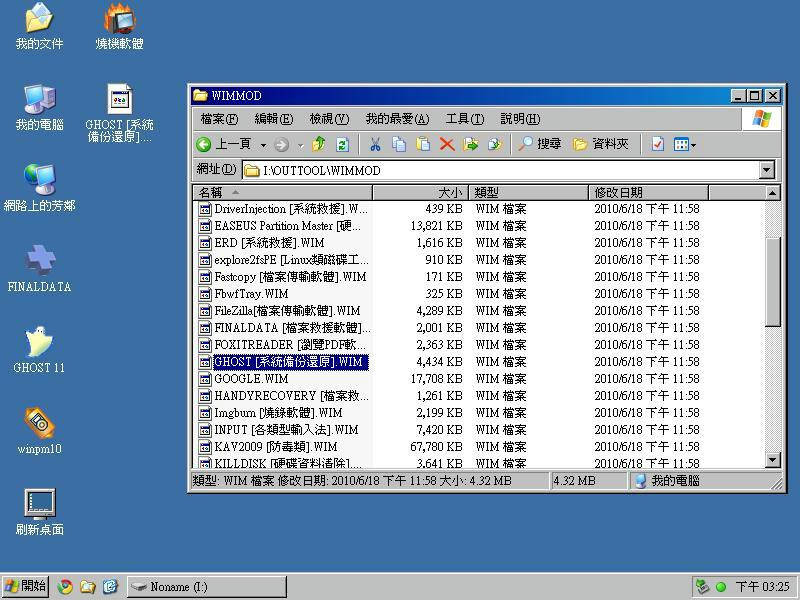Select GOOGLE.WIM in the file list
800x600 pixels.
tap(244, 379)
